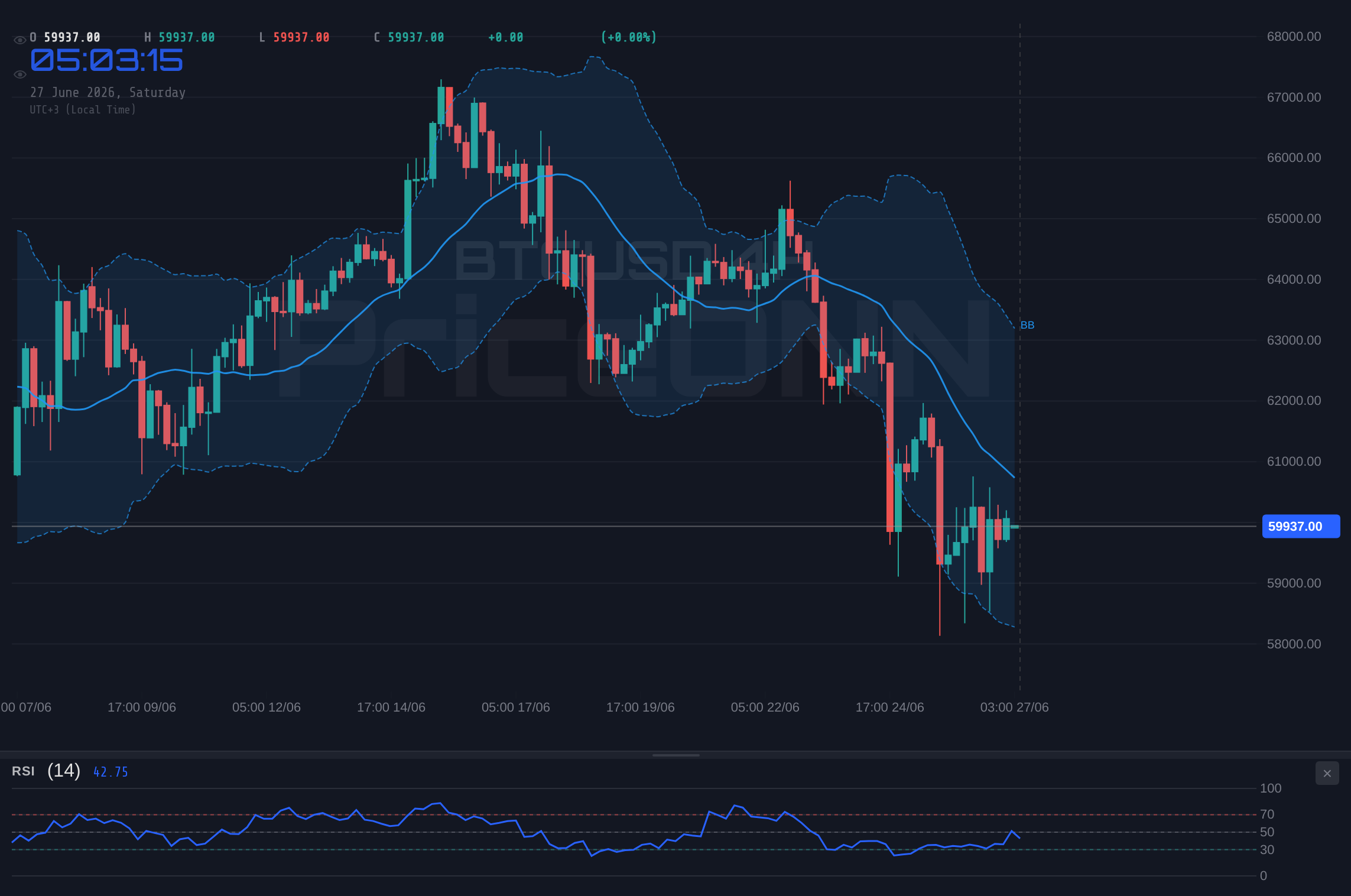Click the 17:00 19/06 time axis label

coord(641,707)
